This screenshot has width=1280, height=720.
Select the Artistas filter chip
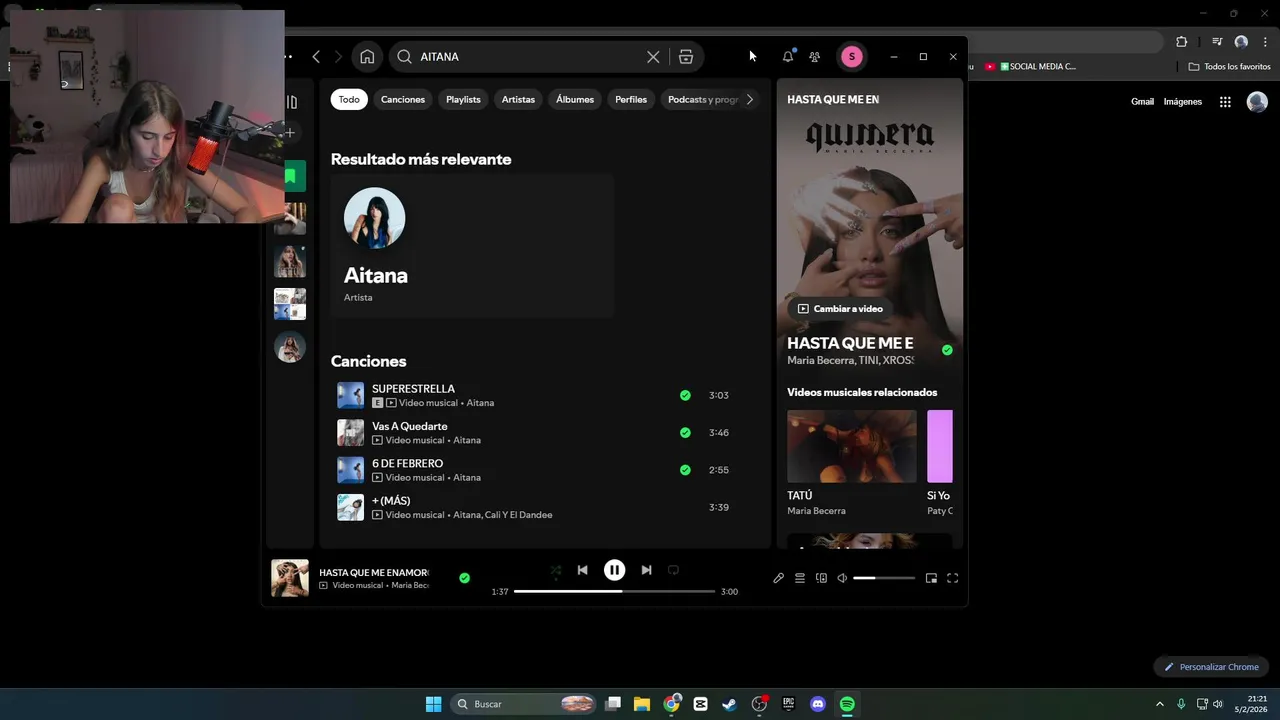click(518, 99)
